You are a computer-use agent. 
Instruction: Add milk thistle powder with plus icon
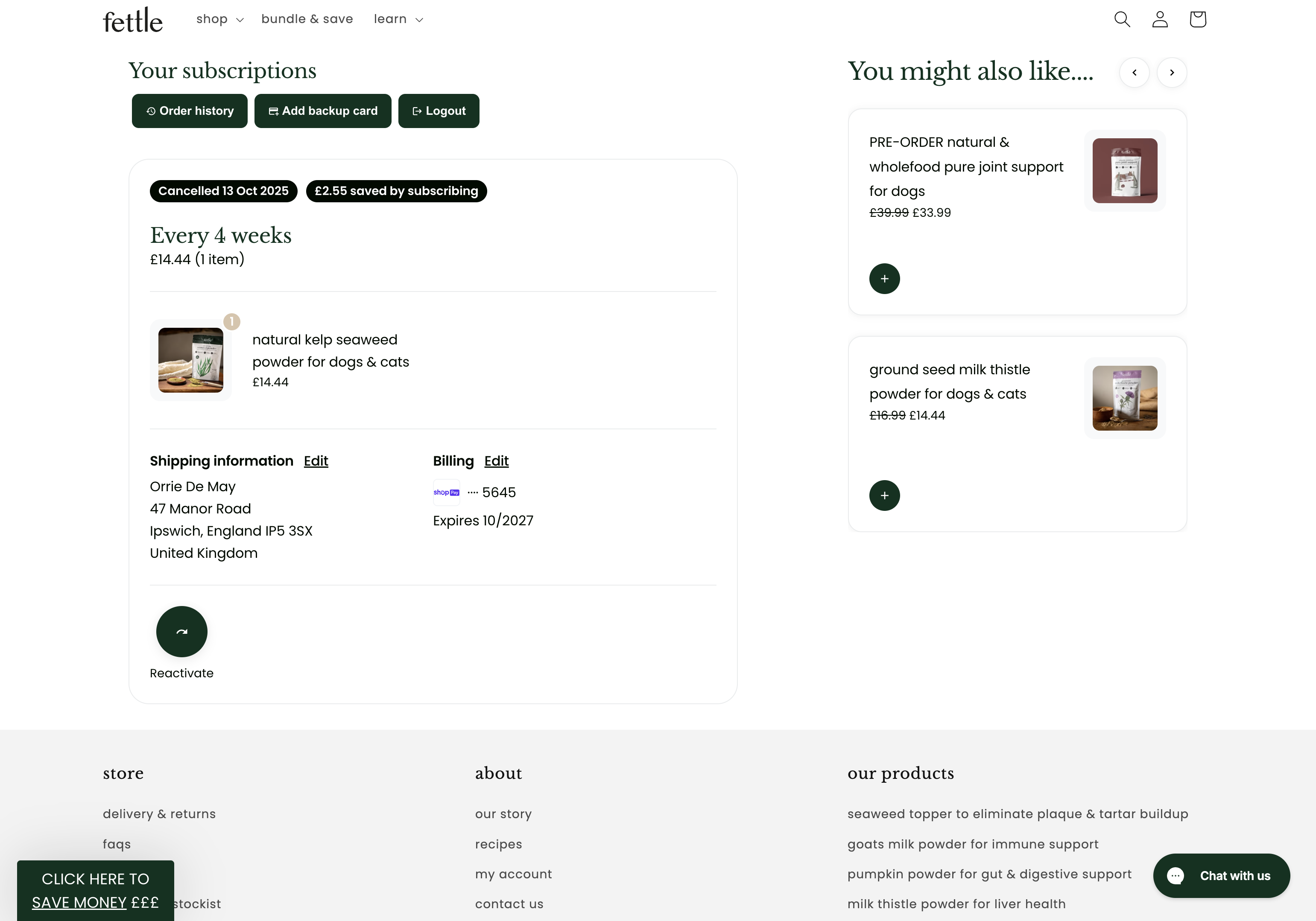tap(884, 495)
